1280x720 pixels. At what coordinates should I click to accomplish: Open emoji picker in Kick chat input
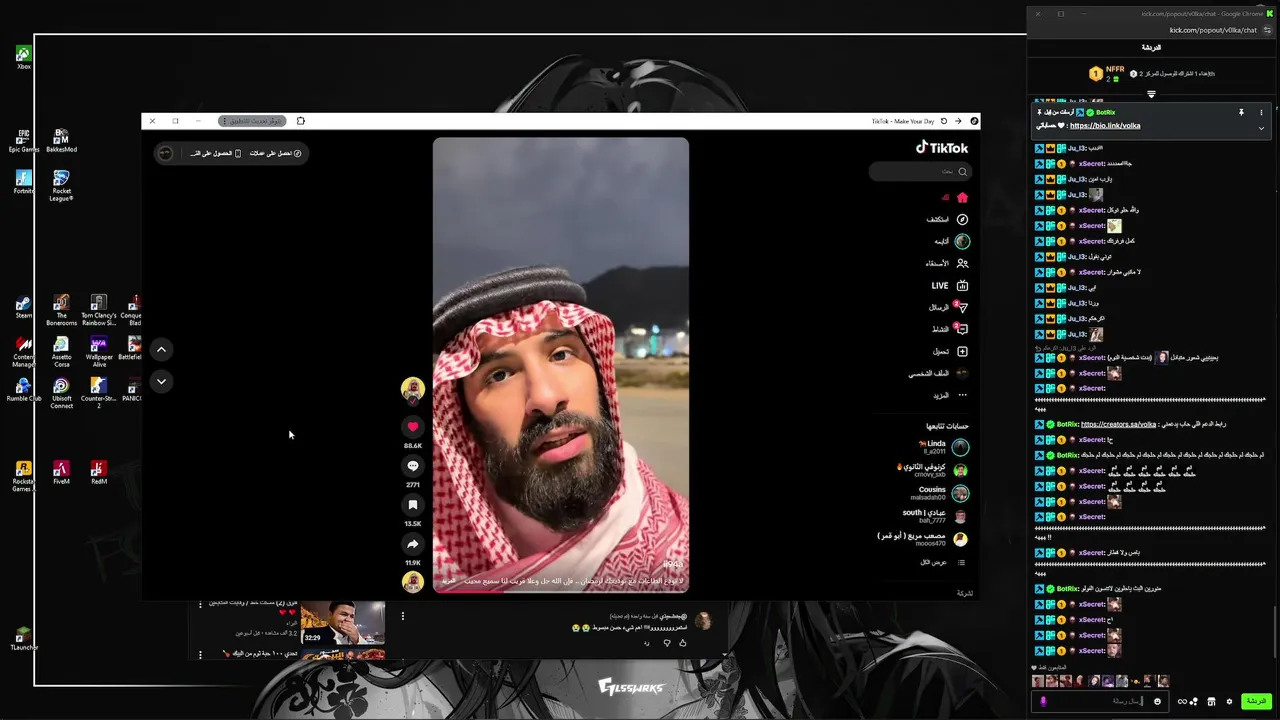pyautogui.click(x=1157, y=702)
